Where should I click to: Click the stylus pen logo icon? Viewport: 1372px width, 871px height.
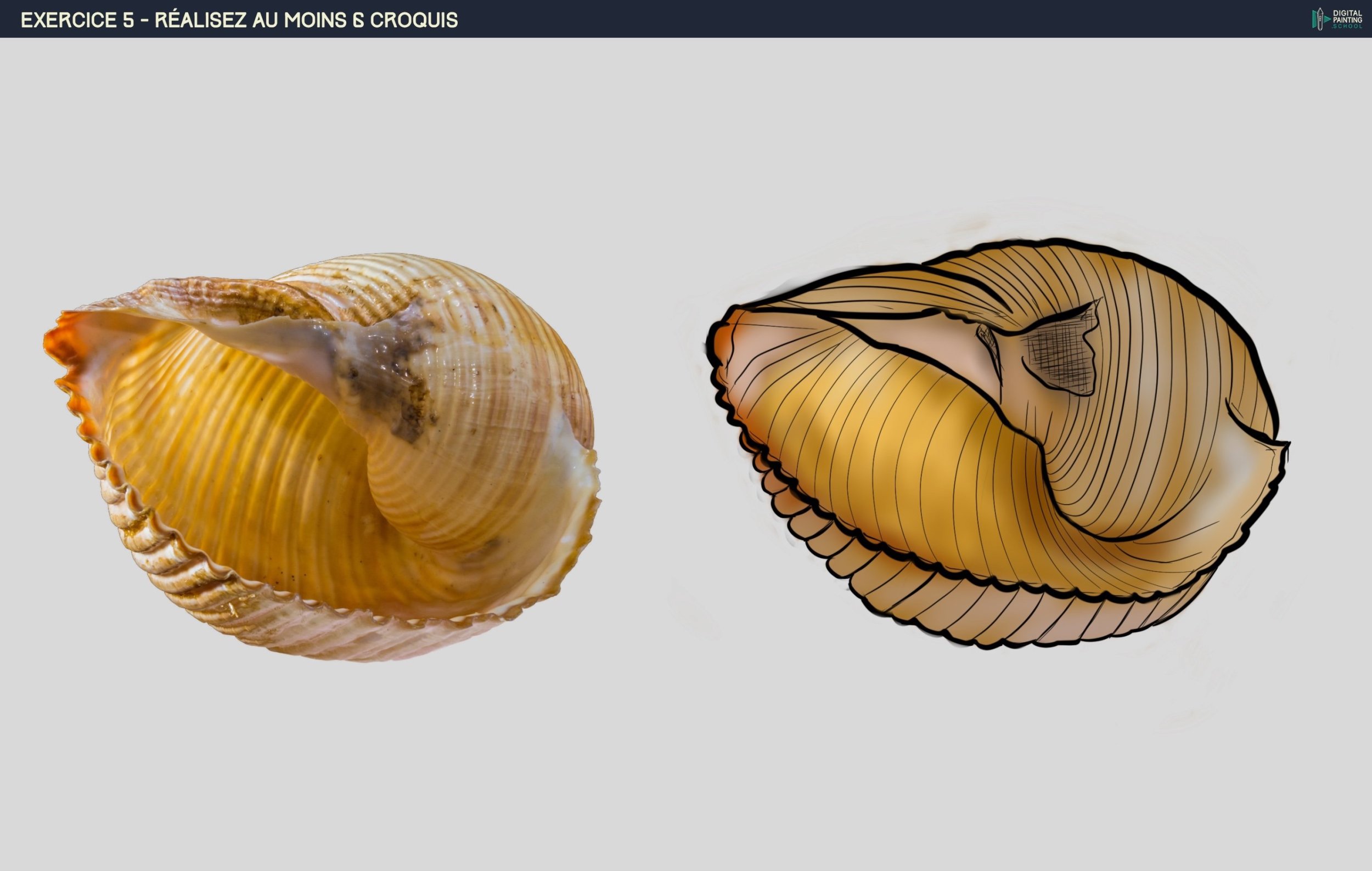1320,19
